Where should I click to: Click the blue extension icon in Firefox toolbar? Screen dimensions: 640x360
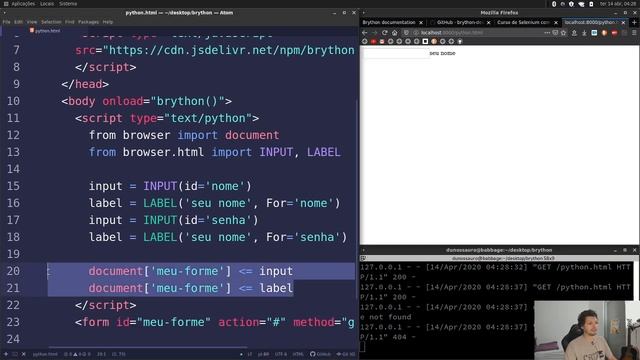click(x=594, y=33)
